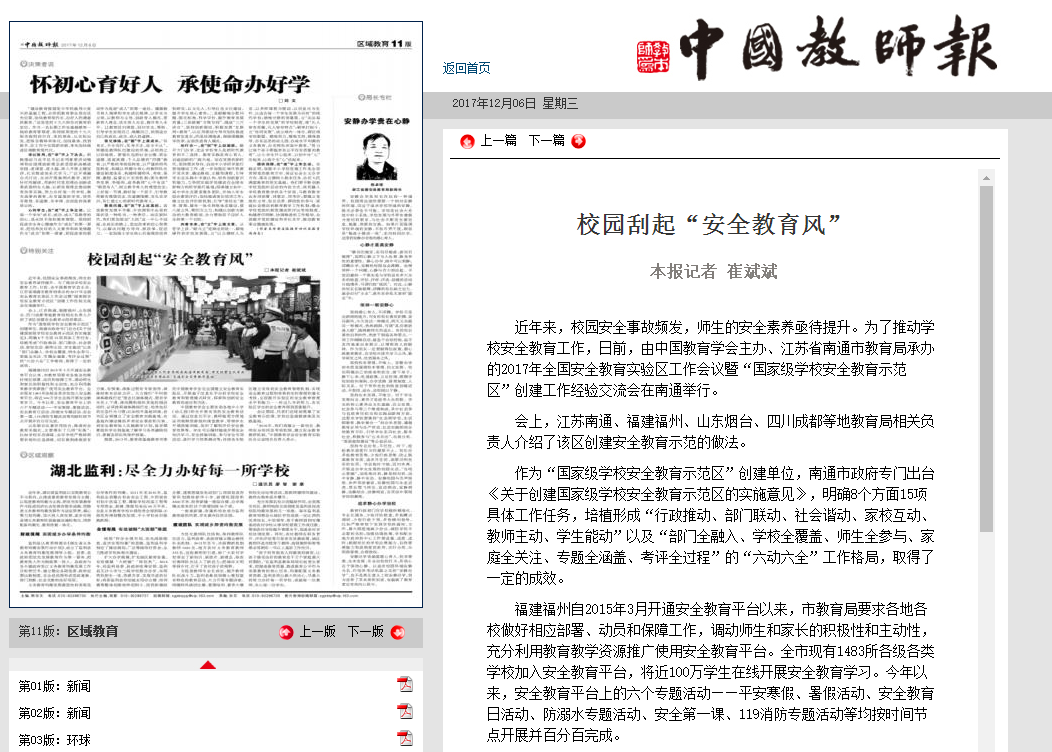Screen dimensions: 1052x752
Task: Click the red previous-article arrow icon
Action: tap(467, 141)
